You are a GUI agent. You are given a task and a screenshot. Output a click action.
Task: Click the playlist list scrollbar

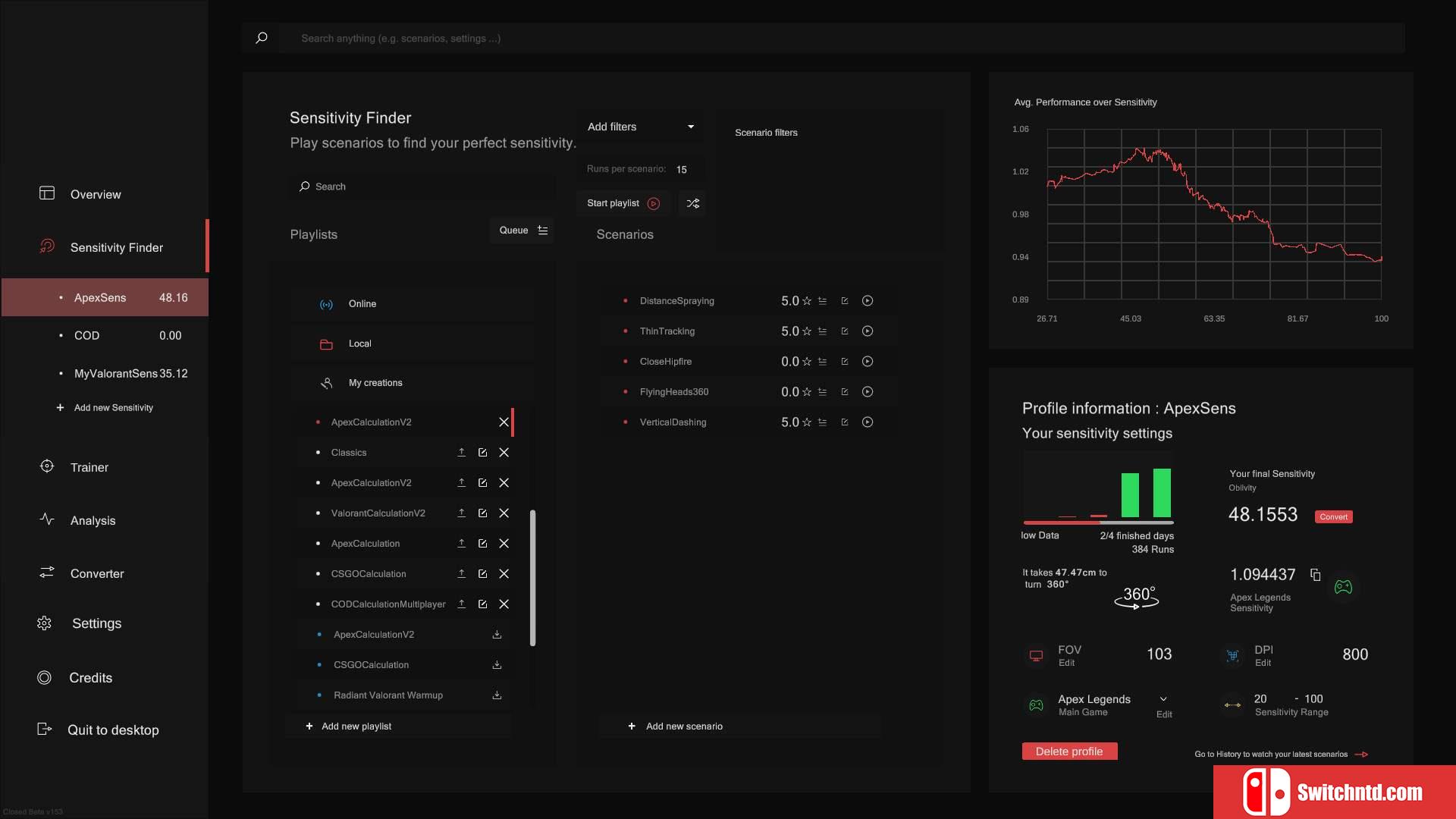point(532,578)
